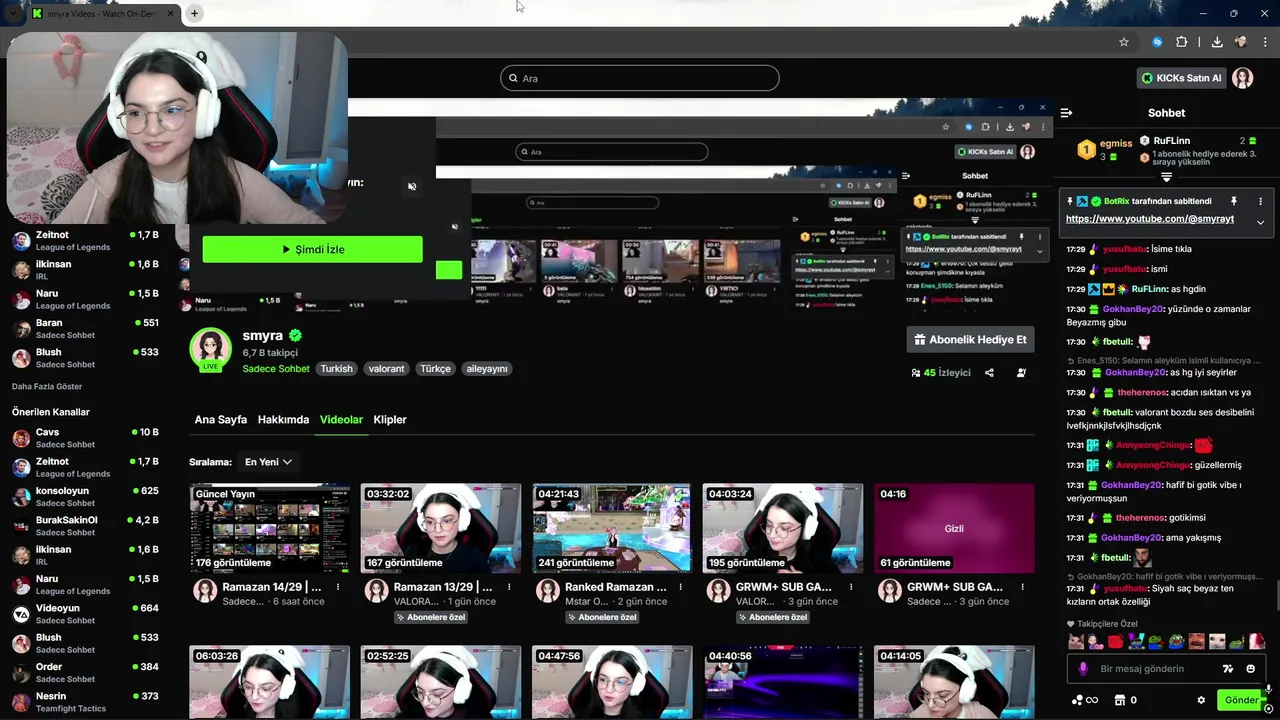This screenshot has width=1280, height=720.
Task: Switch to Klipler tab
Action: click(390, 420)
